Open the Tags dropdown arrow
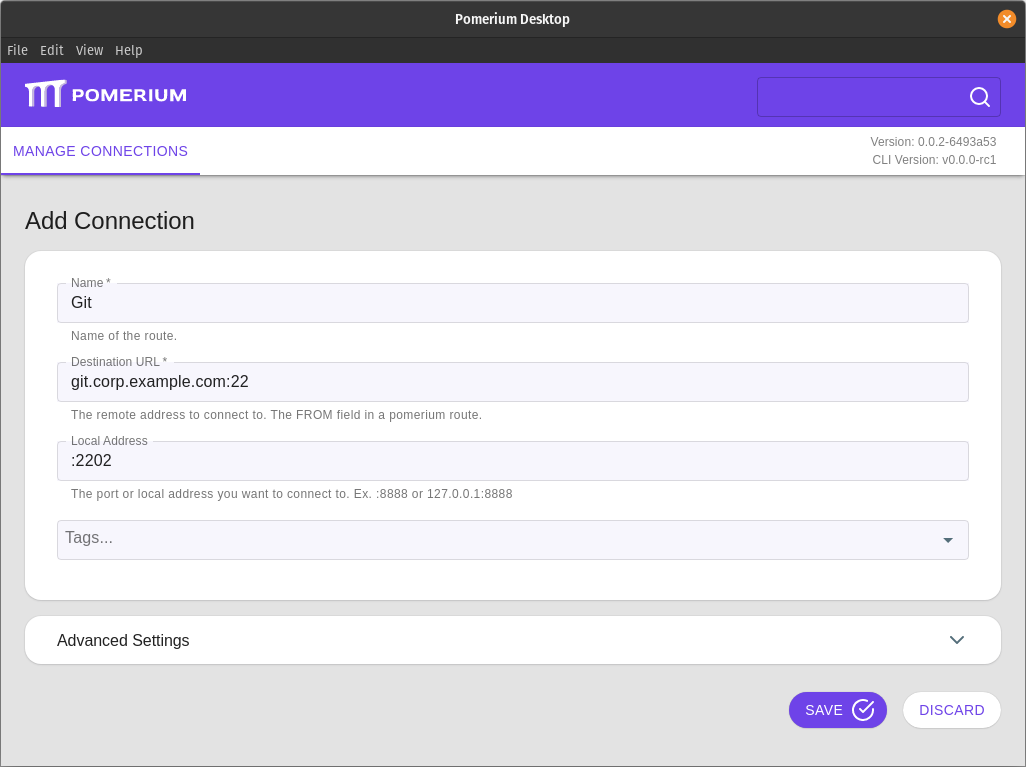1026x767 pixels. (x=947, y=540)
